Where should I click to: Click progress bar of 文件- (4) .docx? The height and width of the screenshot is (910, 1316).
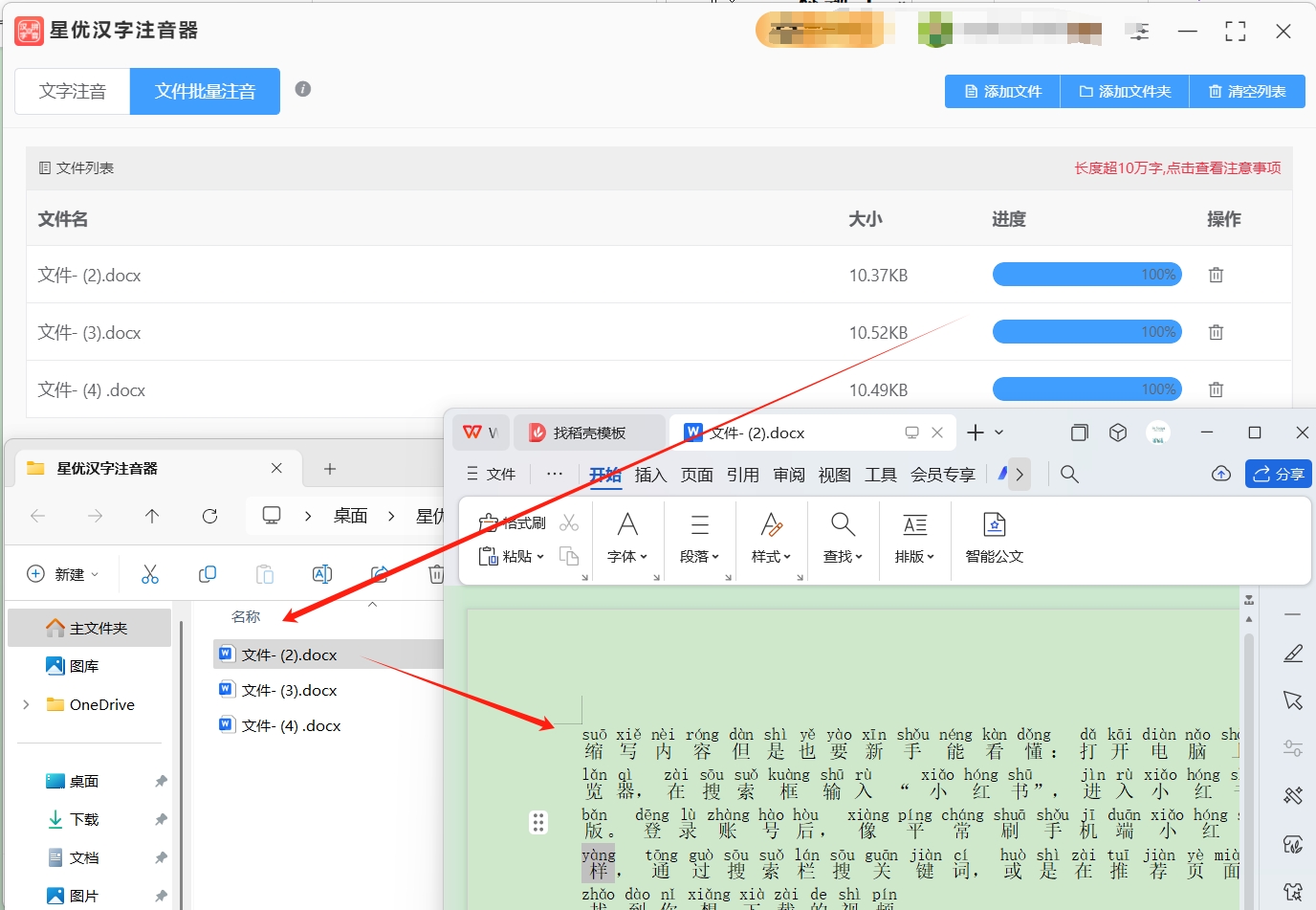point(1087,389)
